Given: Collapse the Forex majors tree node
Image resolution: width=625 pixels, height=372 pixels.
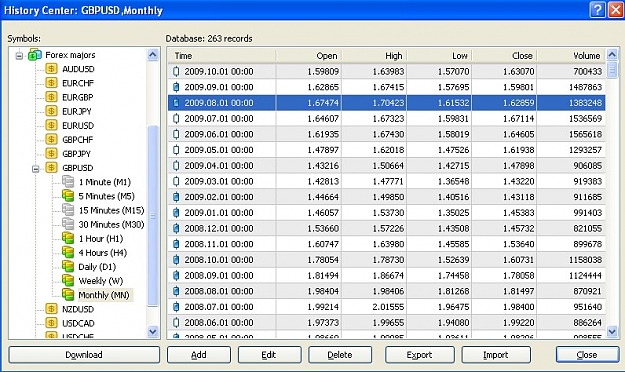Looking at the screenshot, I should [x=19, y=55].
